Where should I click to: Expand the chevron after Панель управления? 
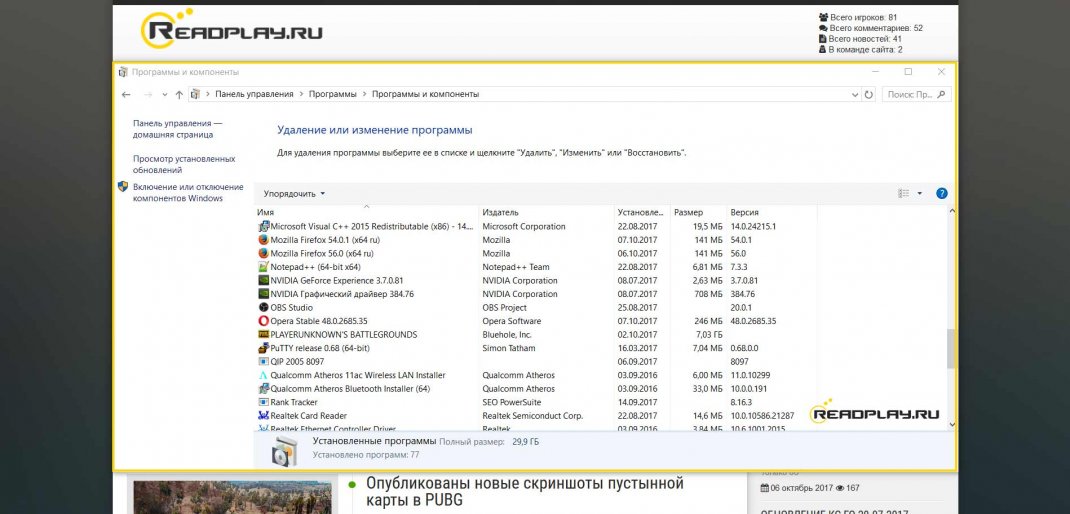301,94
